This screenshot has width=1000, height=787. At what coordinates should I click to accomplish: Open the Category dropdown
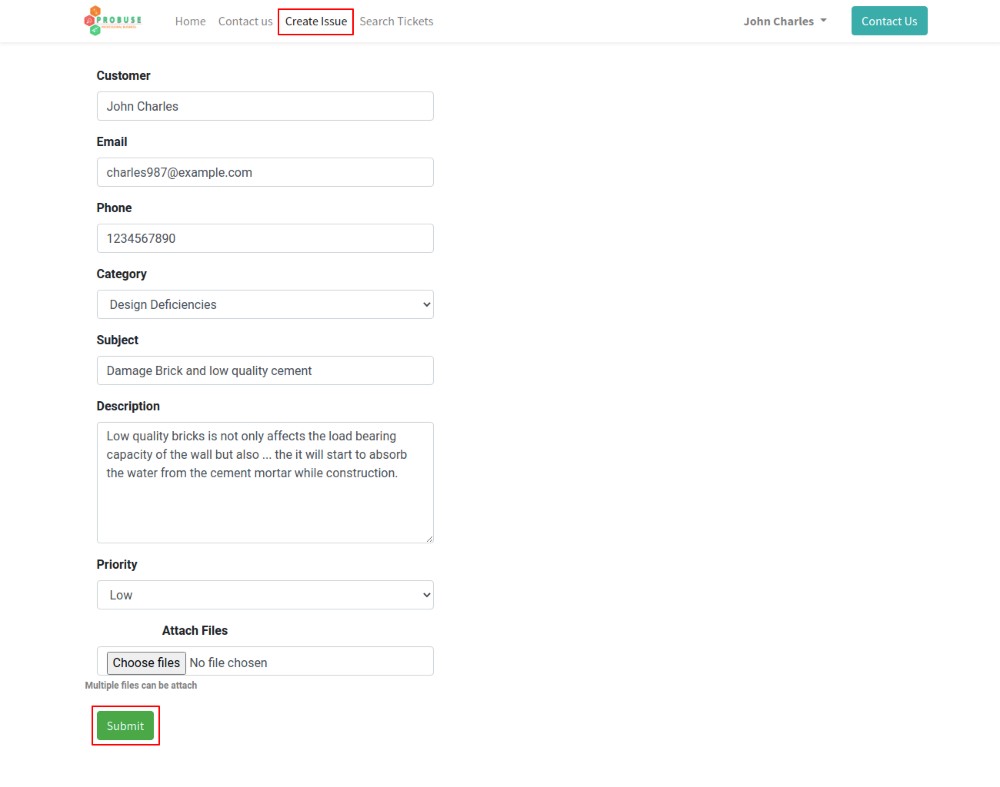[x=265, y=304]
